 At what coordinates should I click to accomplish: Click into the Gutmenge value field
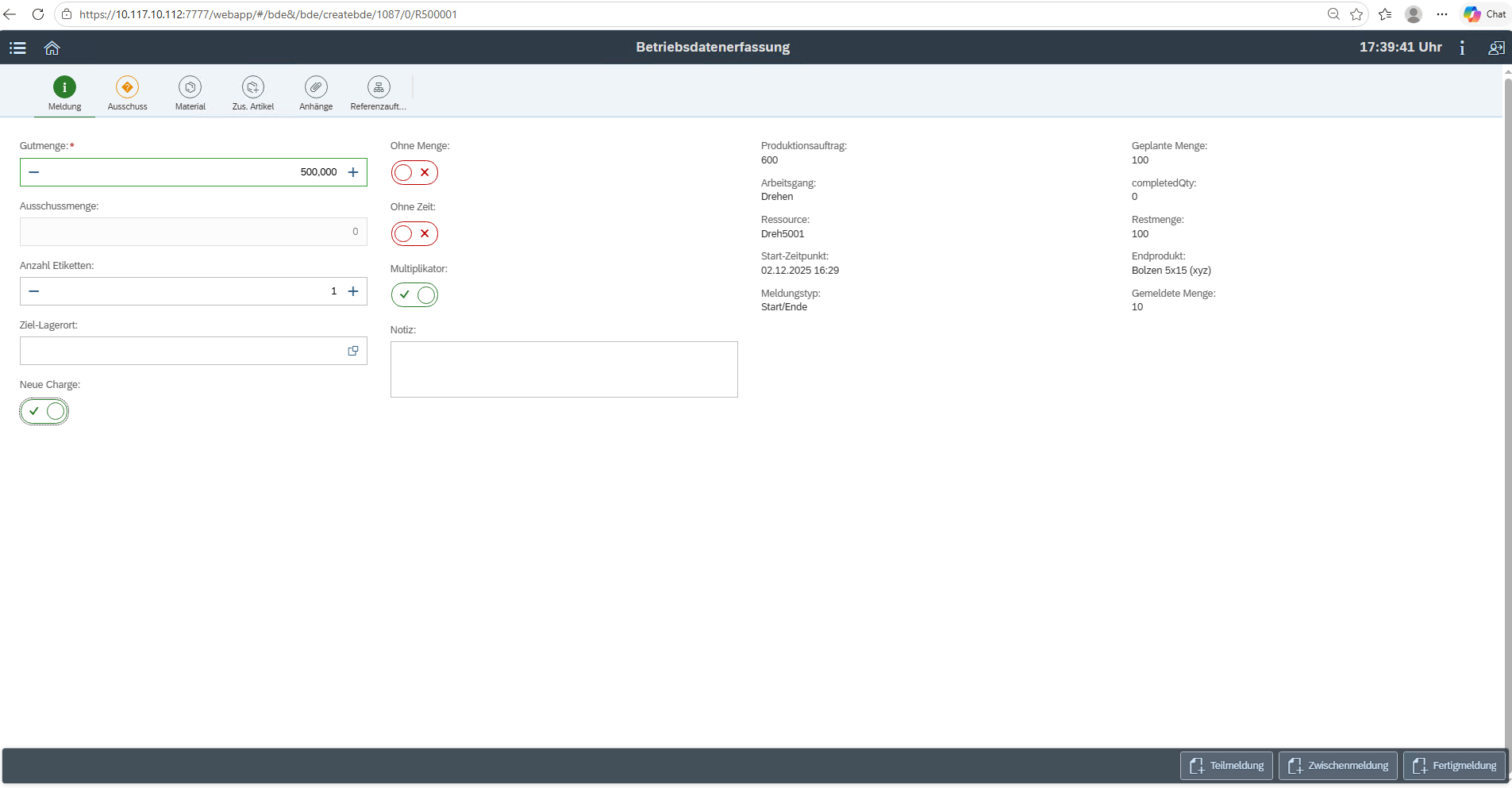(x=194, y=172)
